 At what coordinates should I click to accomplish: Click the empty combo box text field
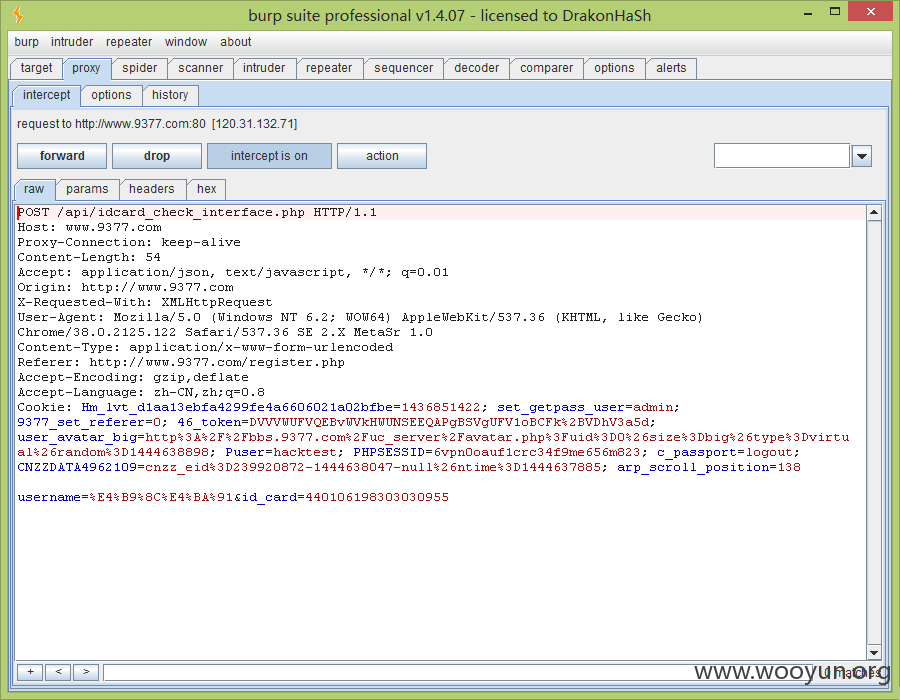click(782, 156)
